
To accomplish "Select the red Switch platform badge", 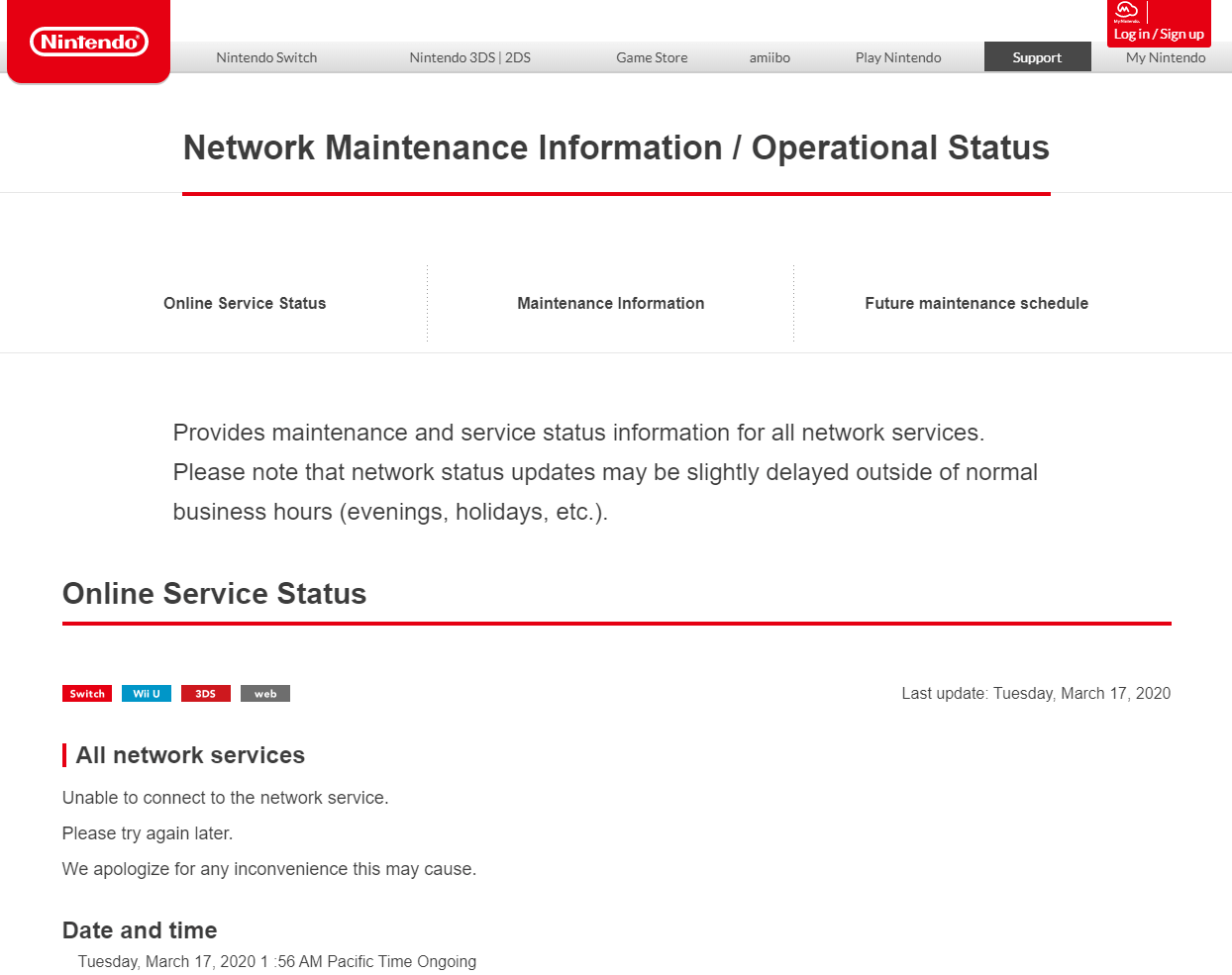I will coord(87,694).
